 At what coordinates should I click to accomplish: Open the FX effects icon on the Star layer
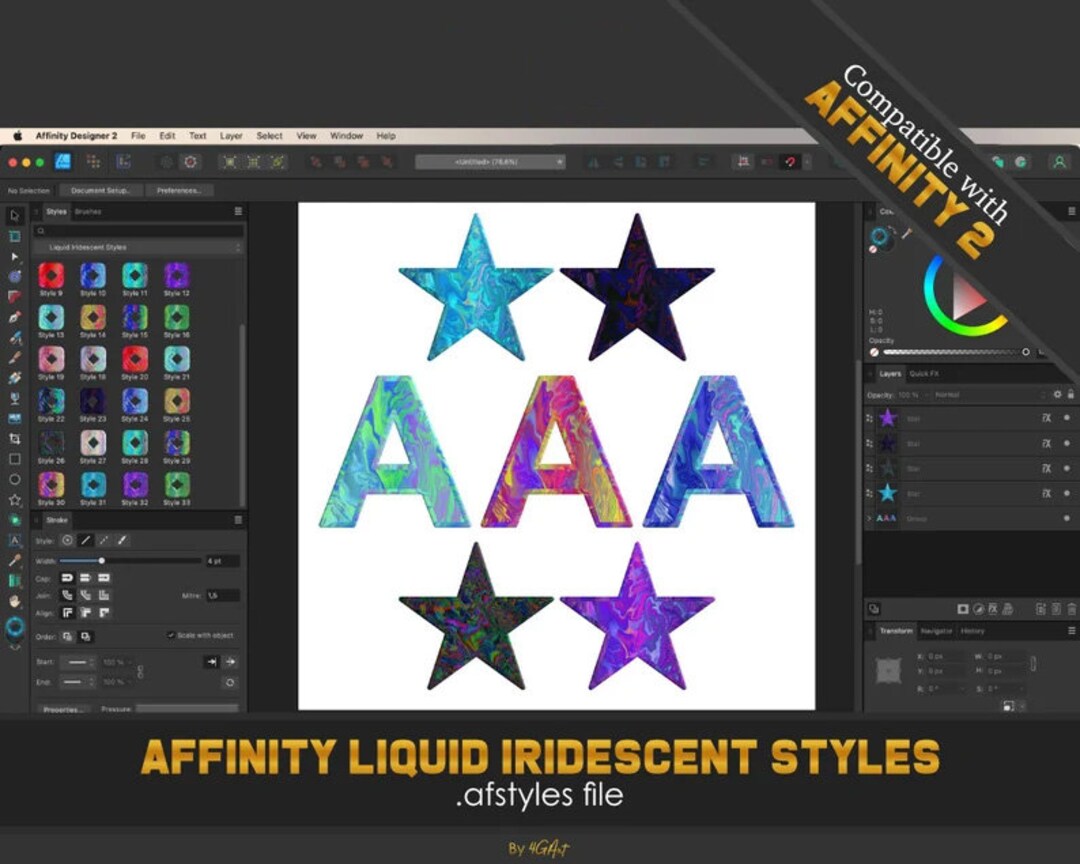pos(1048,418)
